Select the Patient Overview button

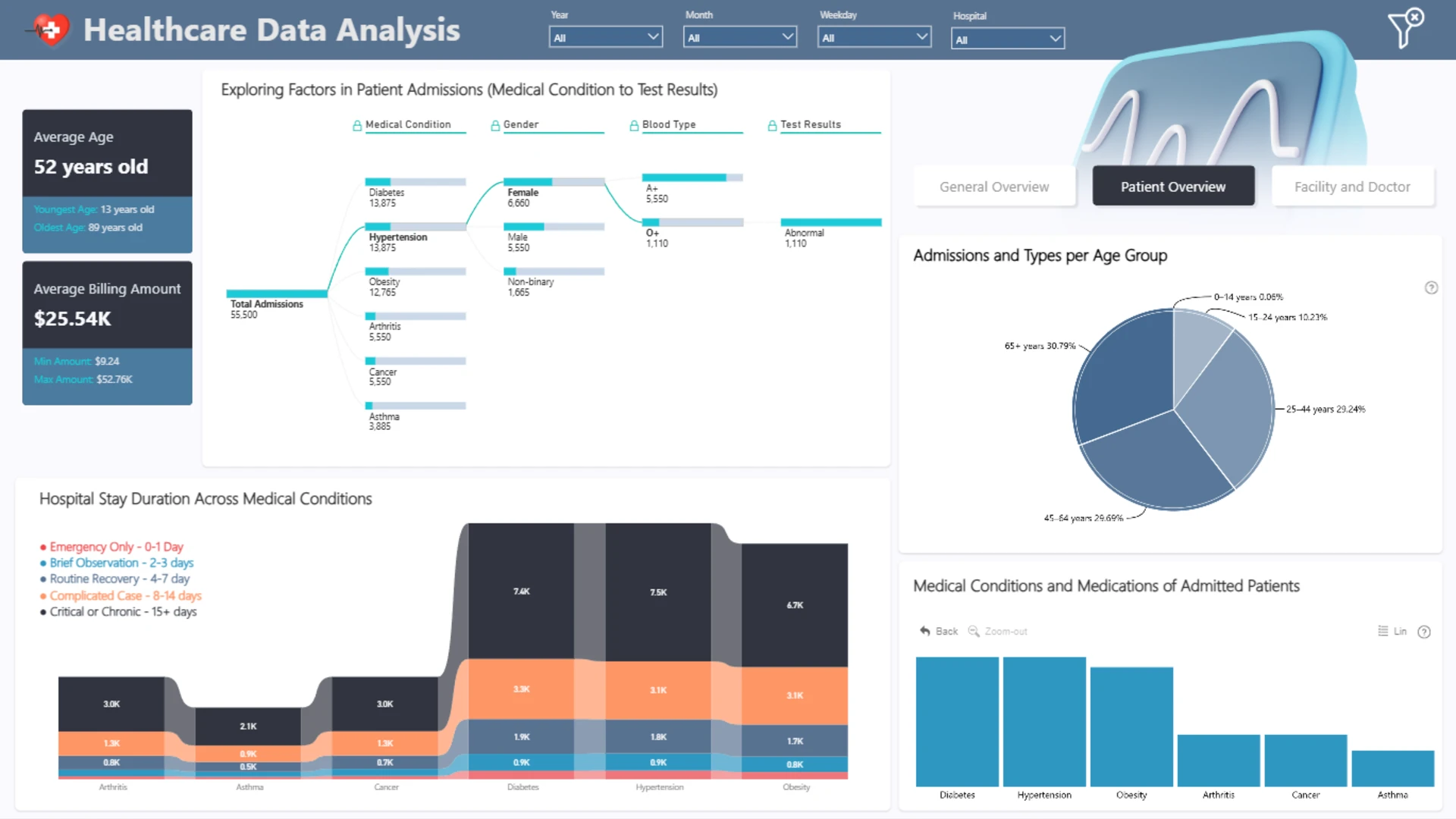1173,187
